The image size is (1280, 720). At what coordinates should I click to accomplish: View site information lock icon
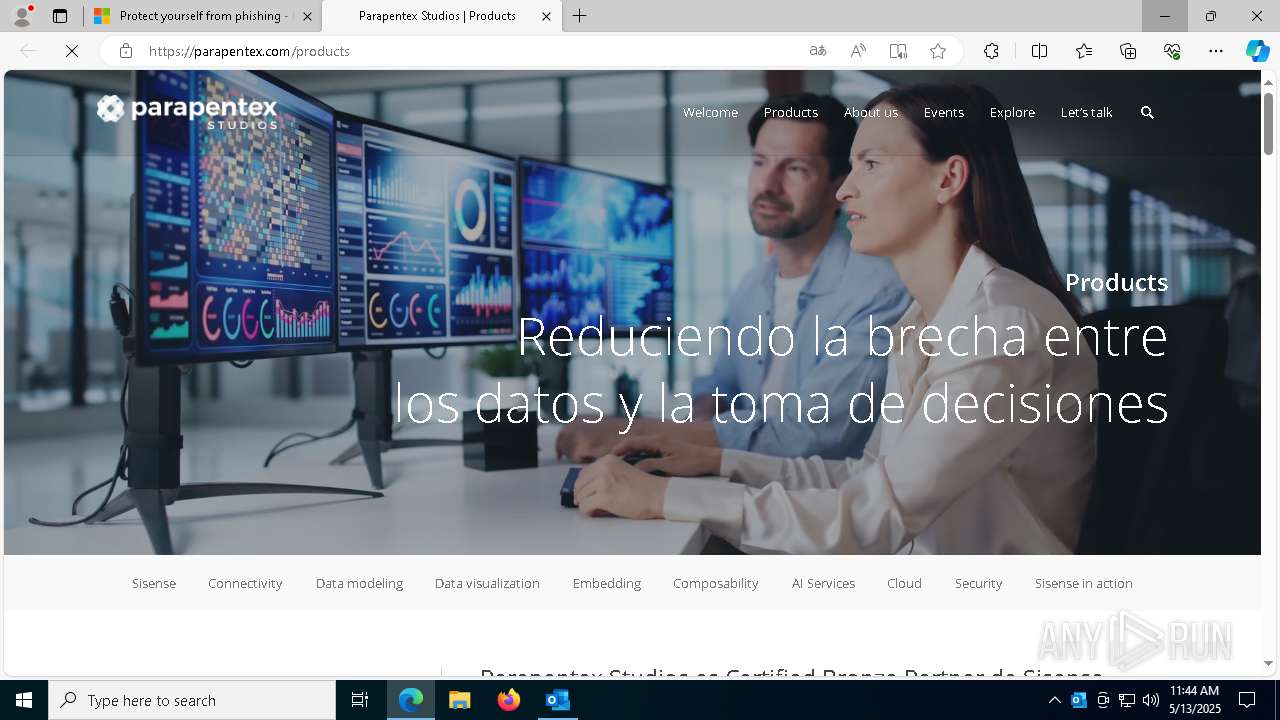pos(126,51)
